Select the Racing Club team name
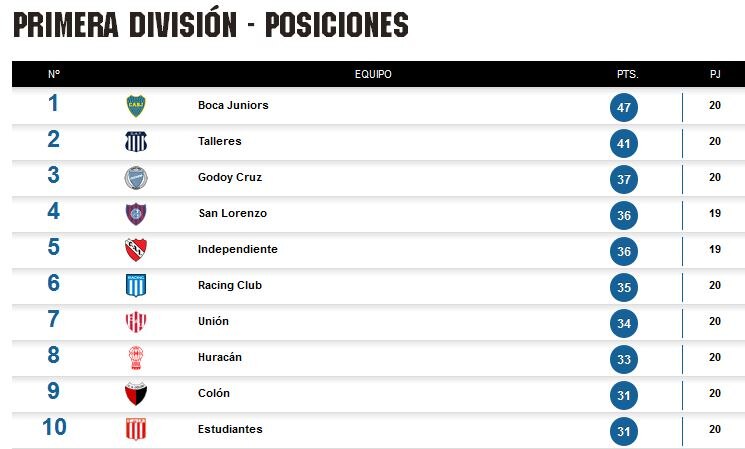The width and height of the screenshot is (745, 449). 230,285
